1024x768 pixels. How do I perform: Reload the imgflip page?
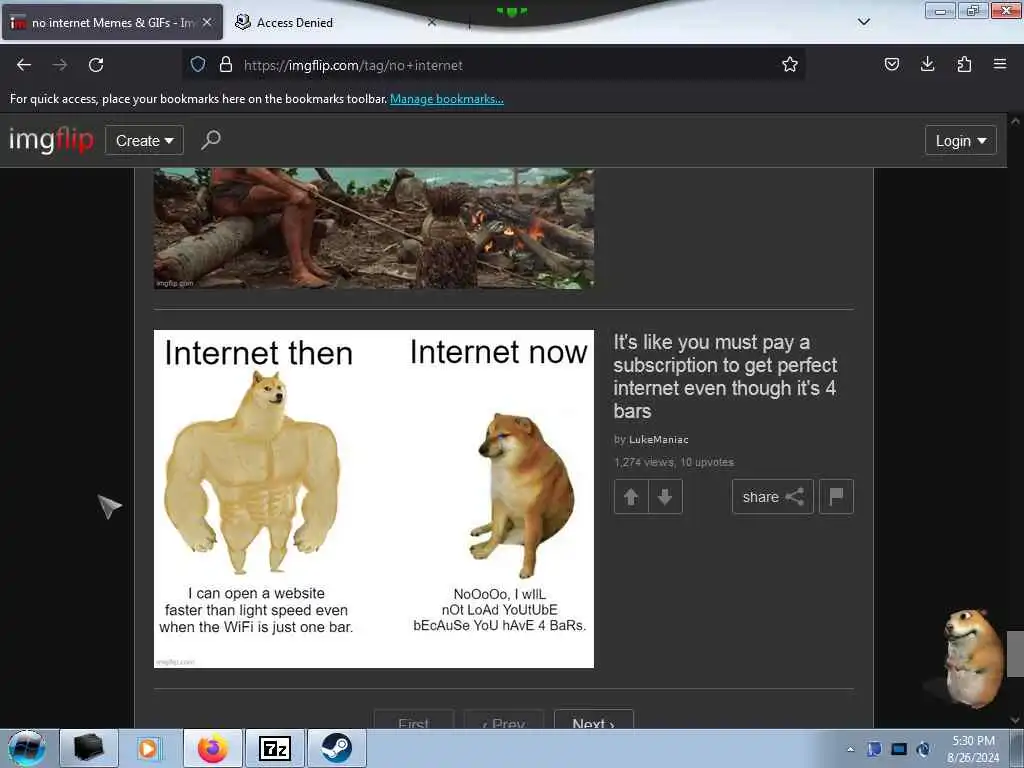coord(96,65)
